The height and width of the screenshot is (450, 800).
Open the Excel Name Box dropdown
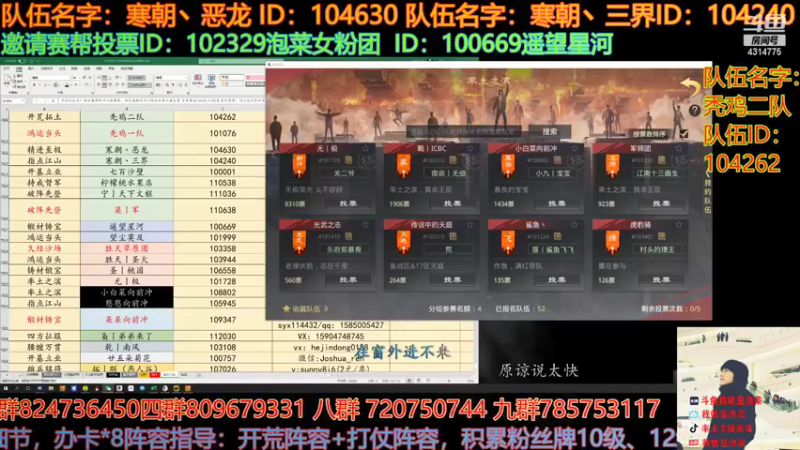point(22,101)
